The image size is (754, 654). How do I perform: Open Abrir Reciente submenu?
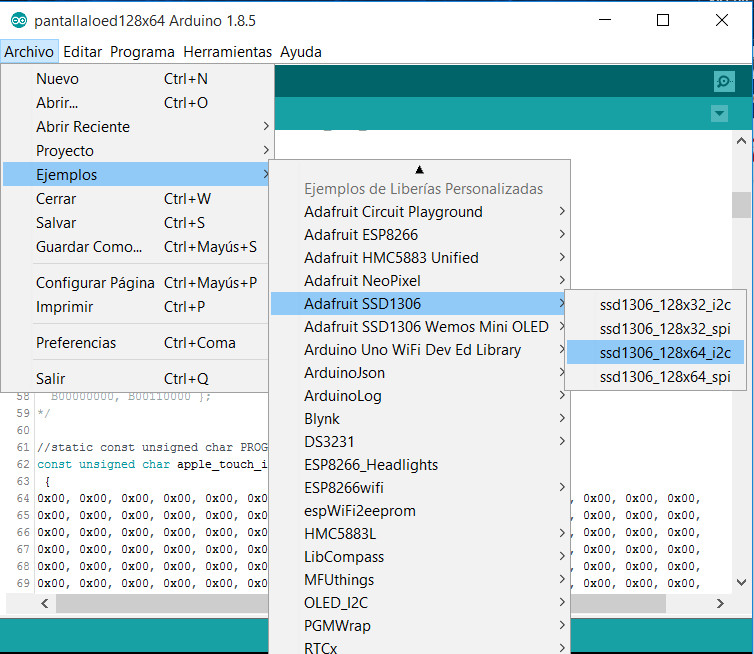pyautogui.click(x=83, y=127)
